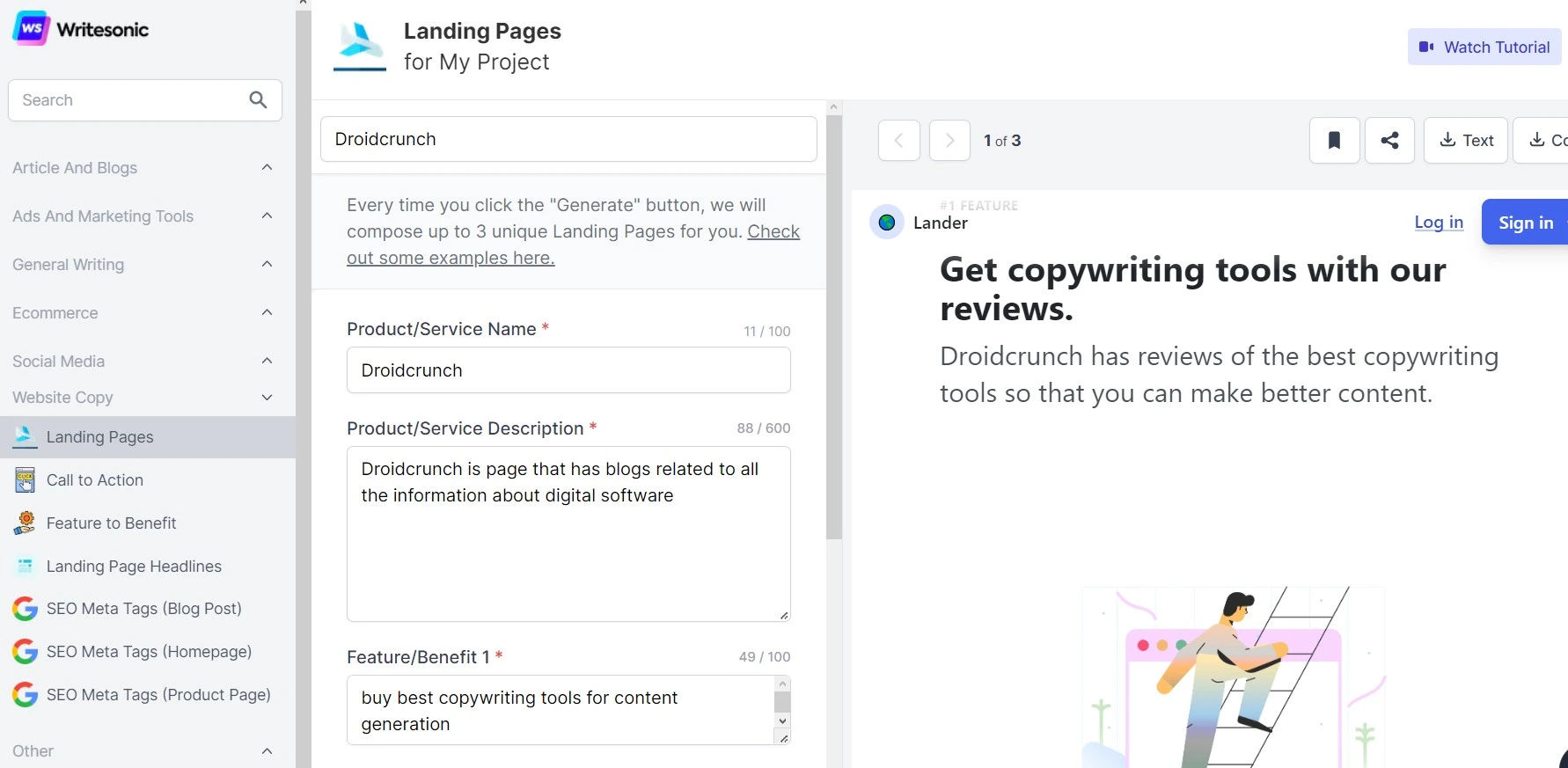Click the '88 / 600' character counter

tap(764, 428)
